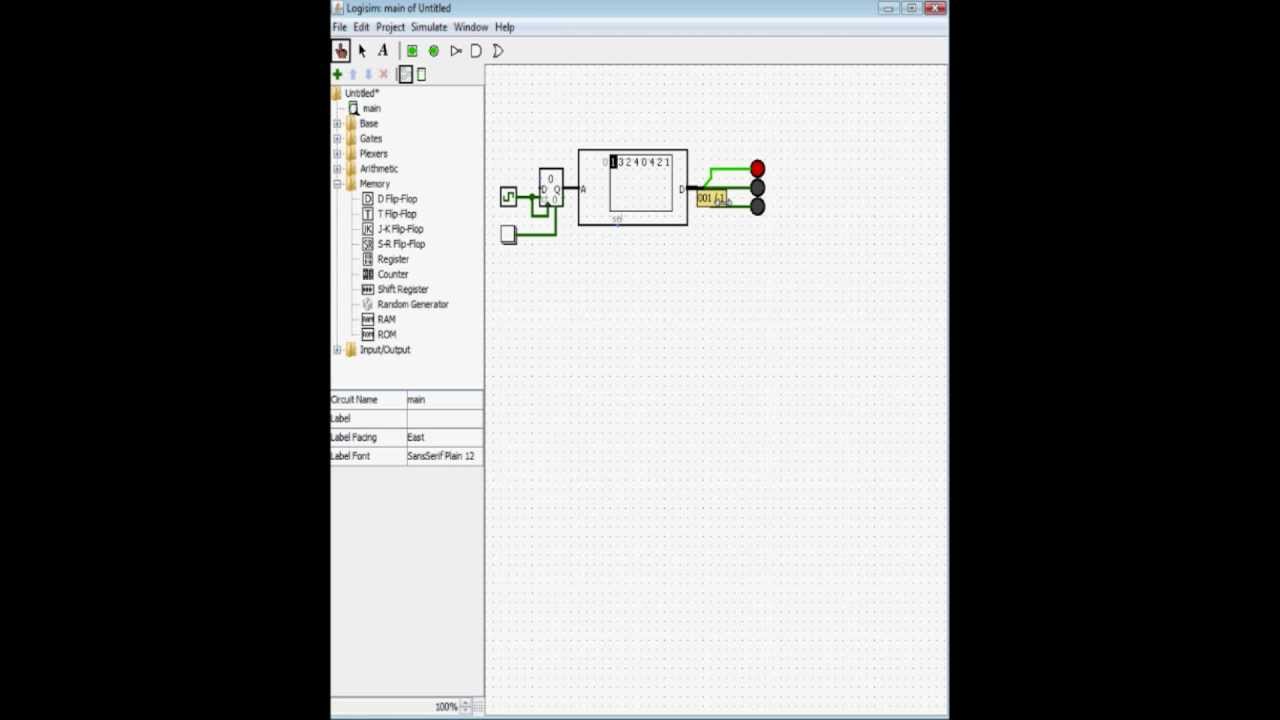The width and height of the screenshot is (1280, 720).
Task: Expand the Base library
Action: [x=337, y=124]
